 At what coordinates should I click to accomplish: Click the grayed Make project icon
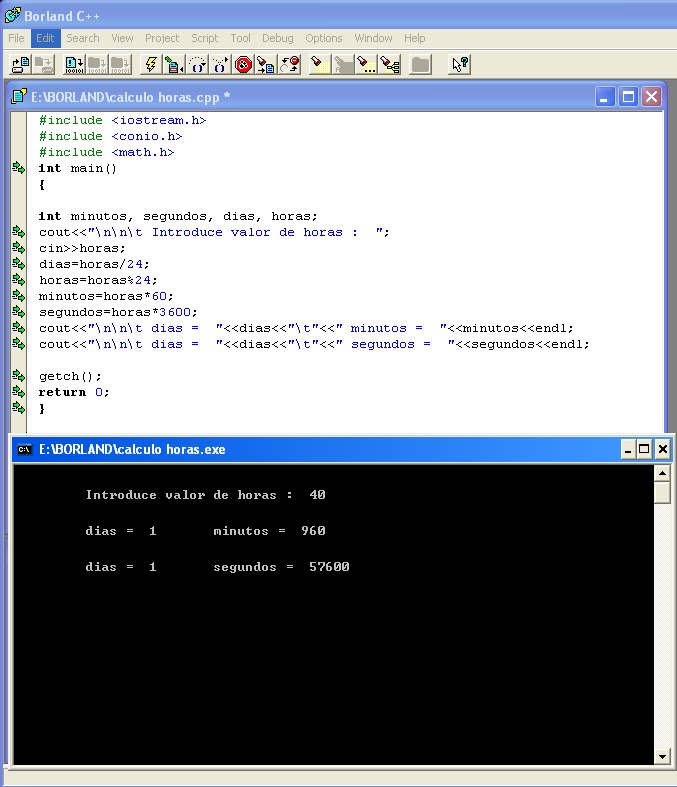[x=97, y=65]
